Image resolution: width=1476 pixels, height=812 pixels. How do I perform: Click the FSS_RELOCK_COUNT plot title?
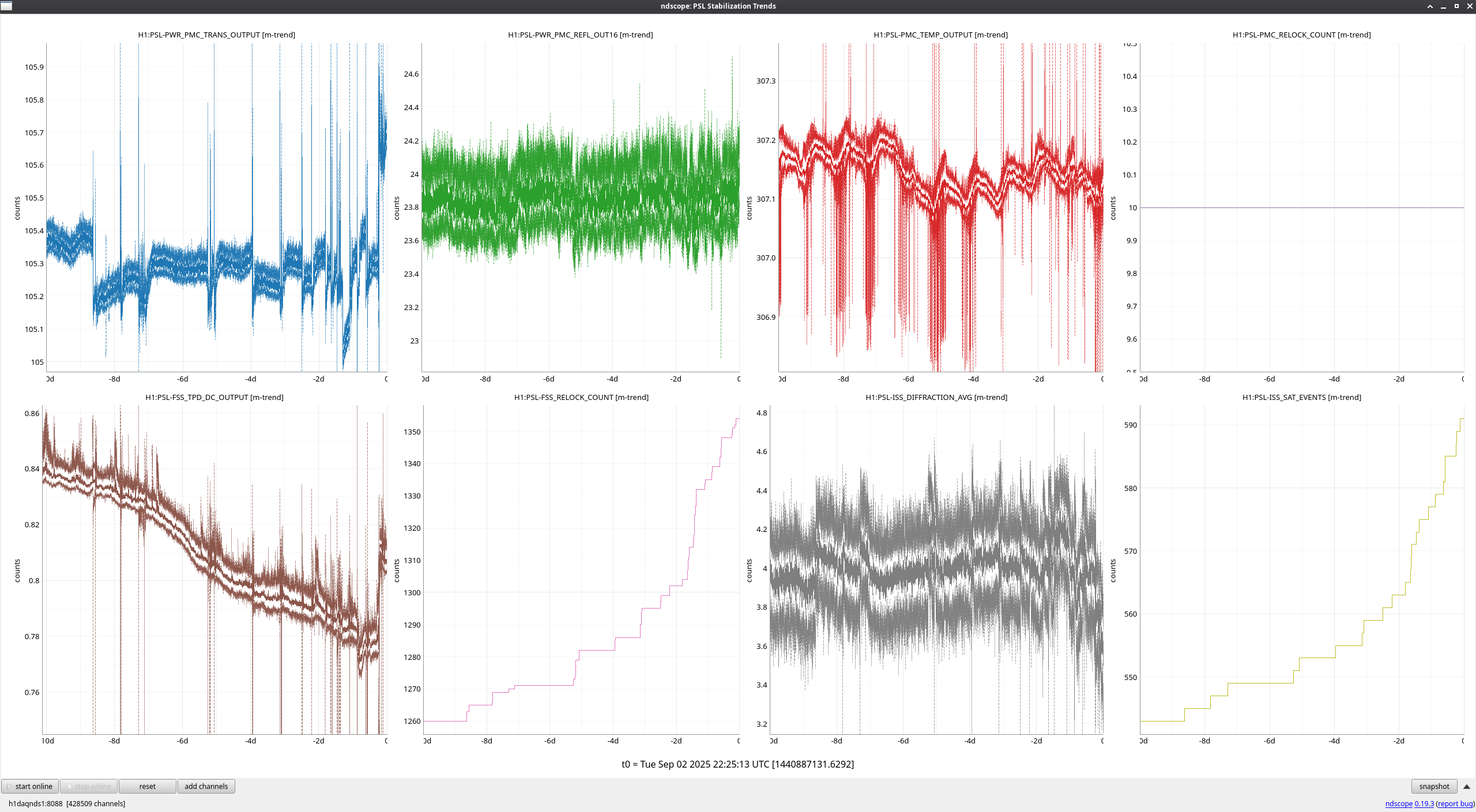coord(581,397)
